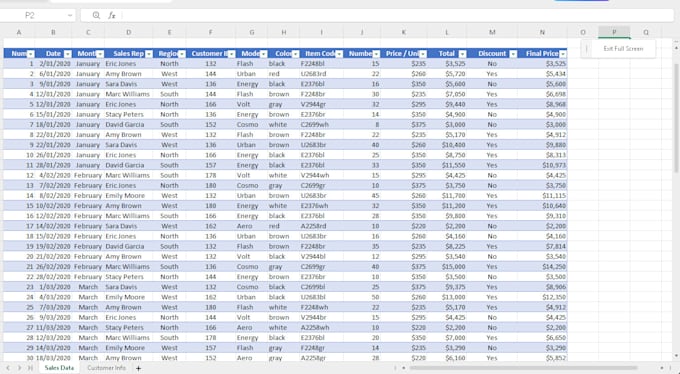
Task: Click horizontal scrollbar left arrow
Action: click(403, 368)
